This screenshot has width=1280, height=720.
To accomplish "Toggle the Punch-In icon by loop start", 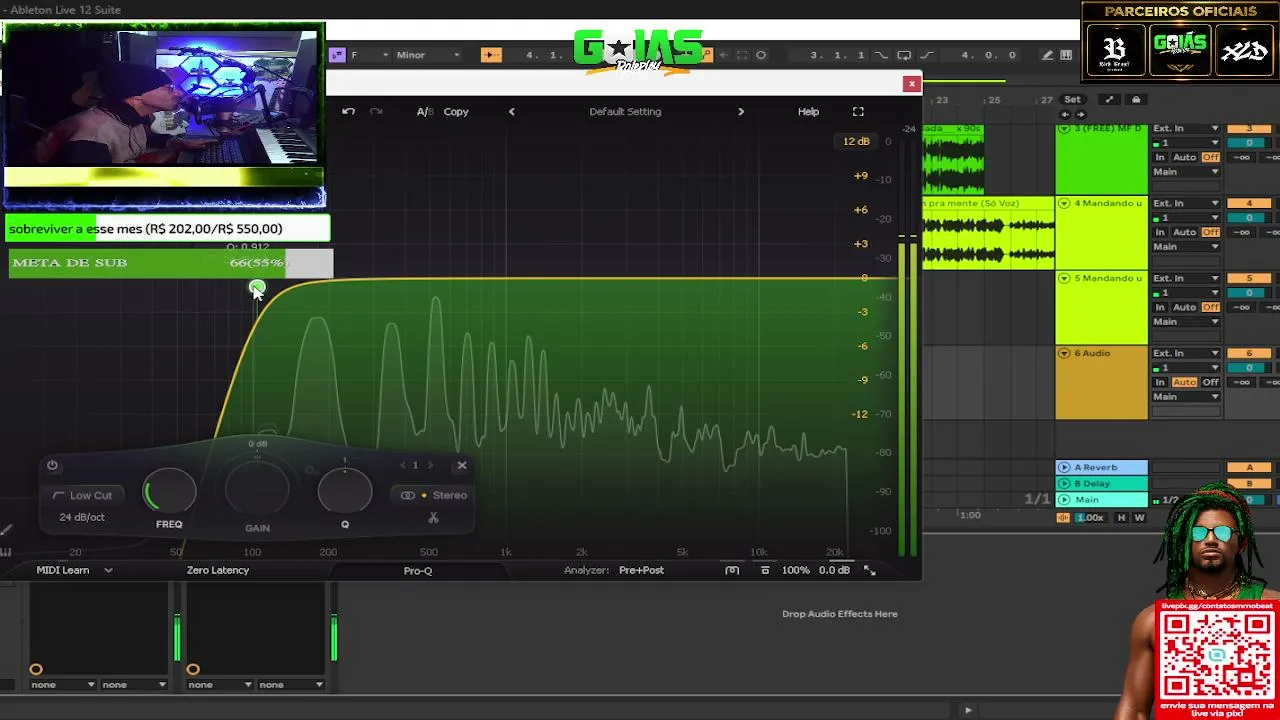I will [x=881, y=55].
